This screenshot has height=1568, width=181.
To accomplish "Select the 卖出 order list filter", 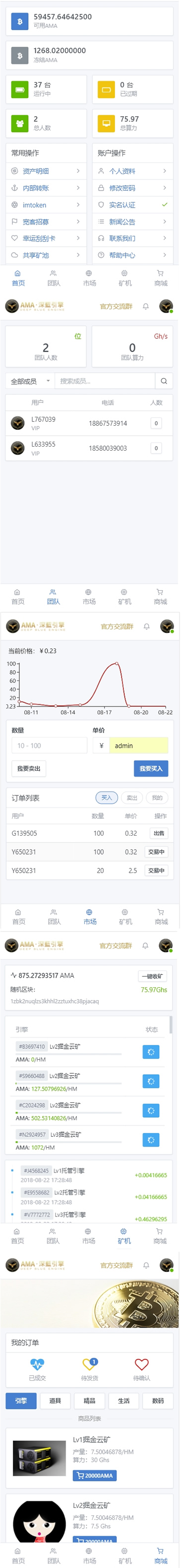I will coord(132,797).
